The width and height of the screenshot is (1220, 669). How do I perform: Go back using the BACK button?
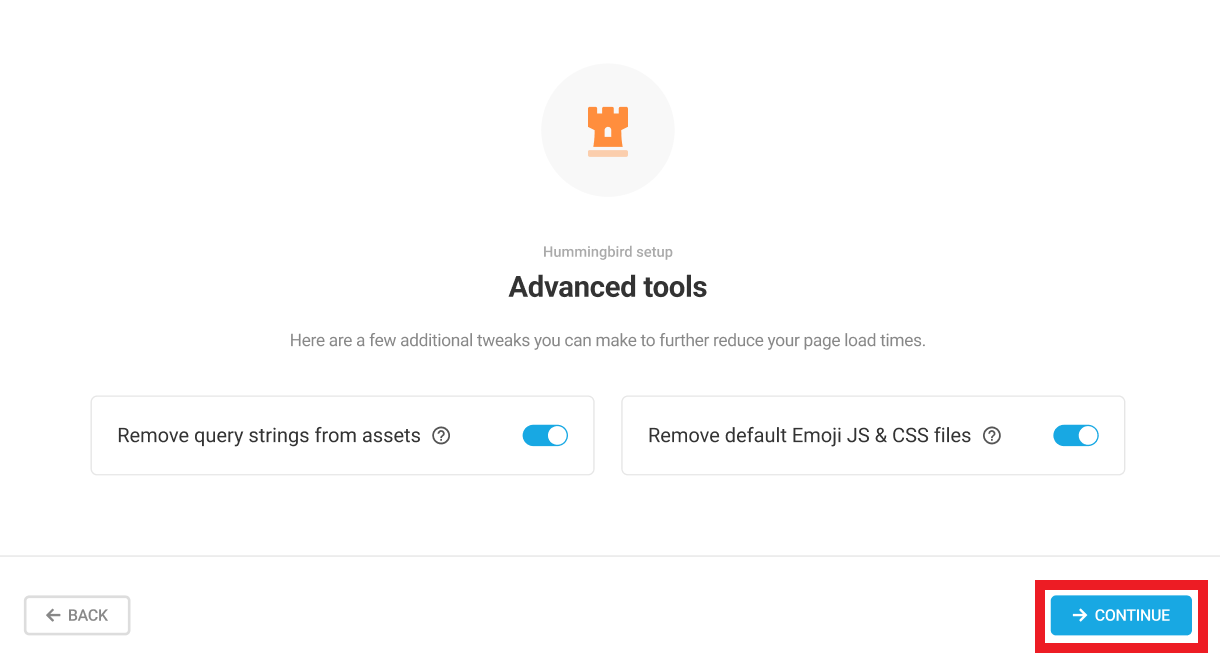[x=77, y=615]
